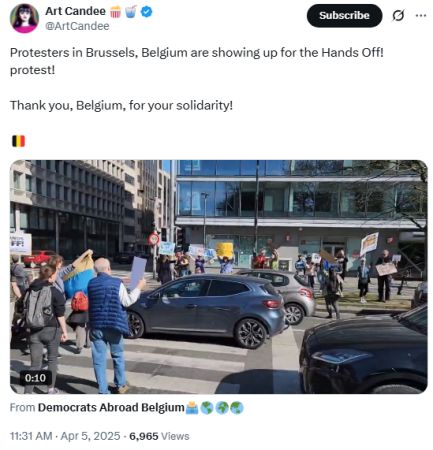This screenshot has width=433, height=450.
Task: Open Art Candee's profile avatar
Action: (24, 18)
